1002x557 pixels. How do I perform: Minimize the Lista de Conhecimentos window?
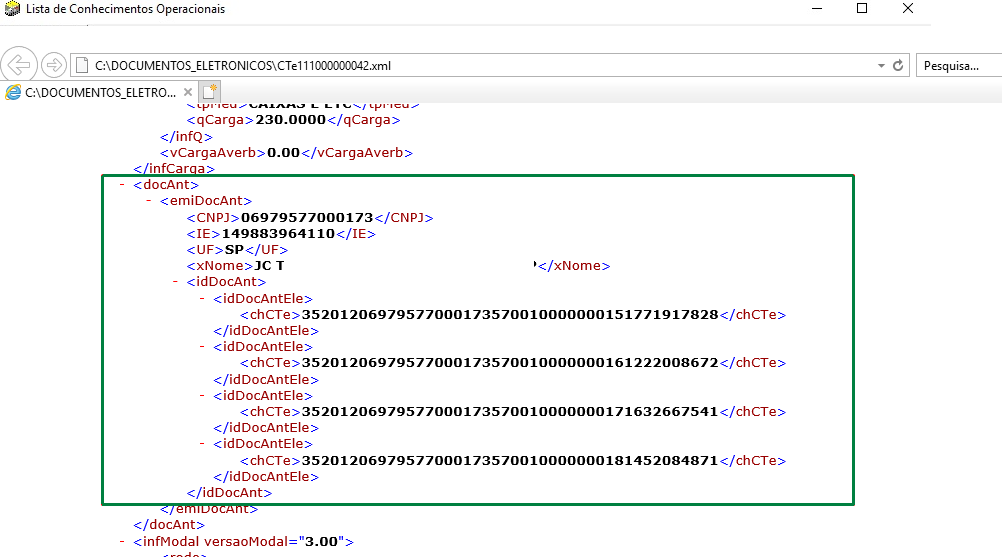pyautogui.click(x=817, y=9)
